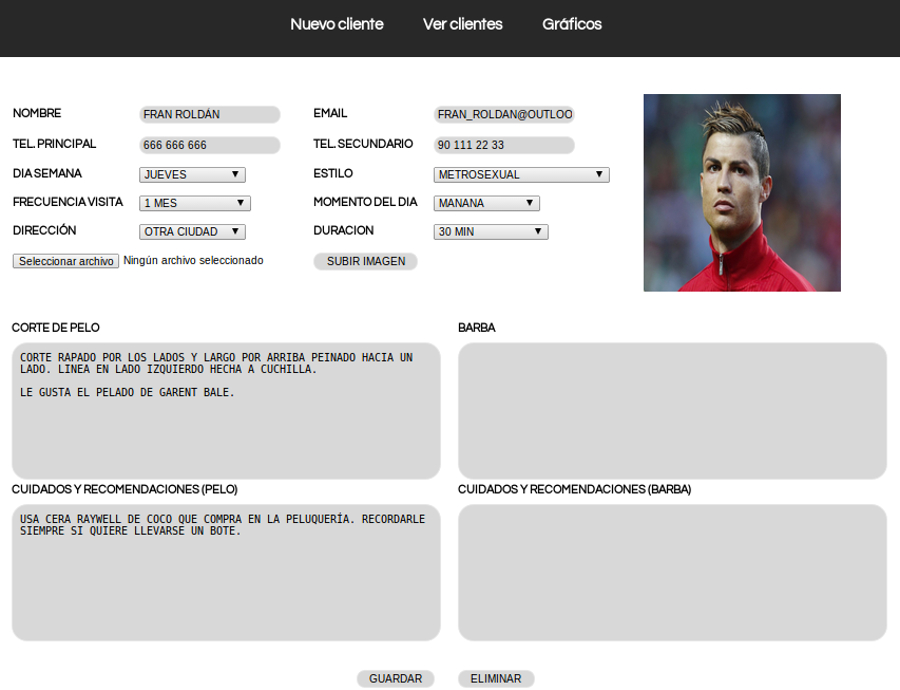Open the Gráficos section
Image resolution: width=900 pixels, height=690 pixels.
[x=571, y=24]
